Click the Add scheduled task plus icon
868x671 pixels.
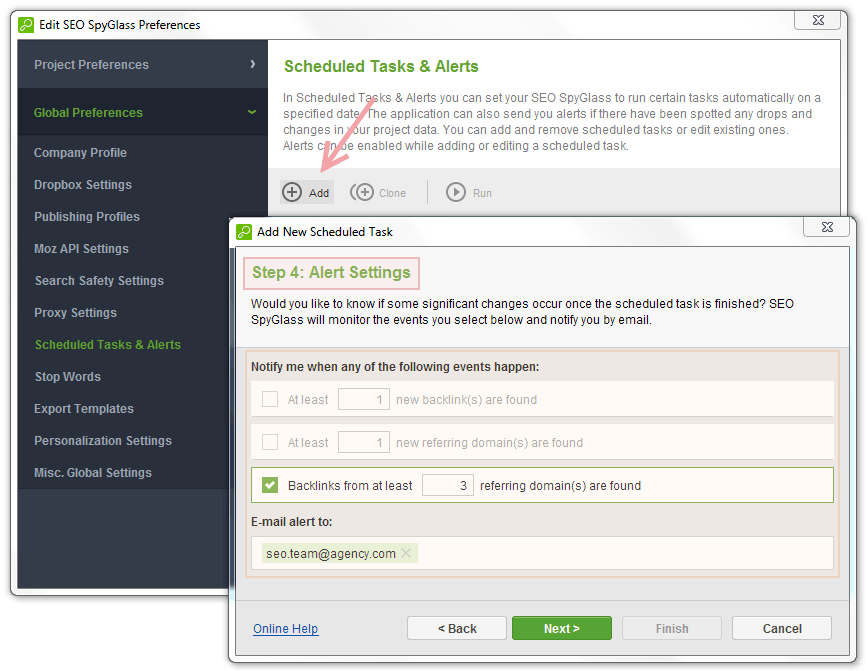click(x=292, y=192)
